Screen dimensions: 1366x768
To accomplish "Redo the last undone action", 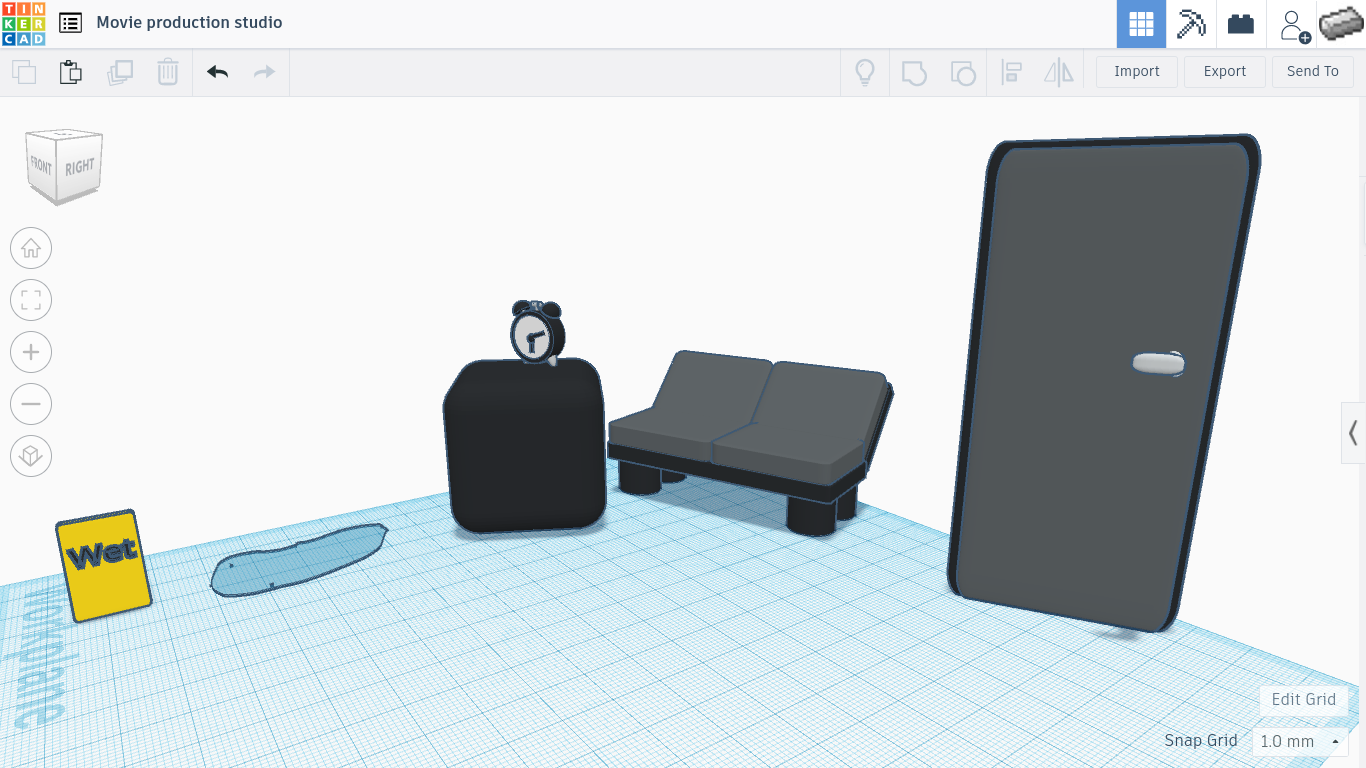I will point(264,72).
